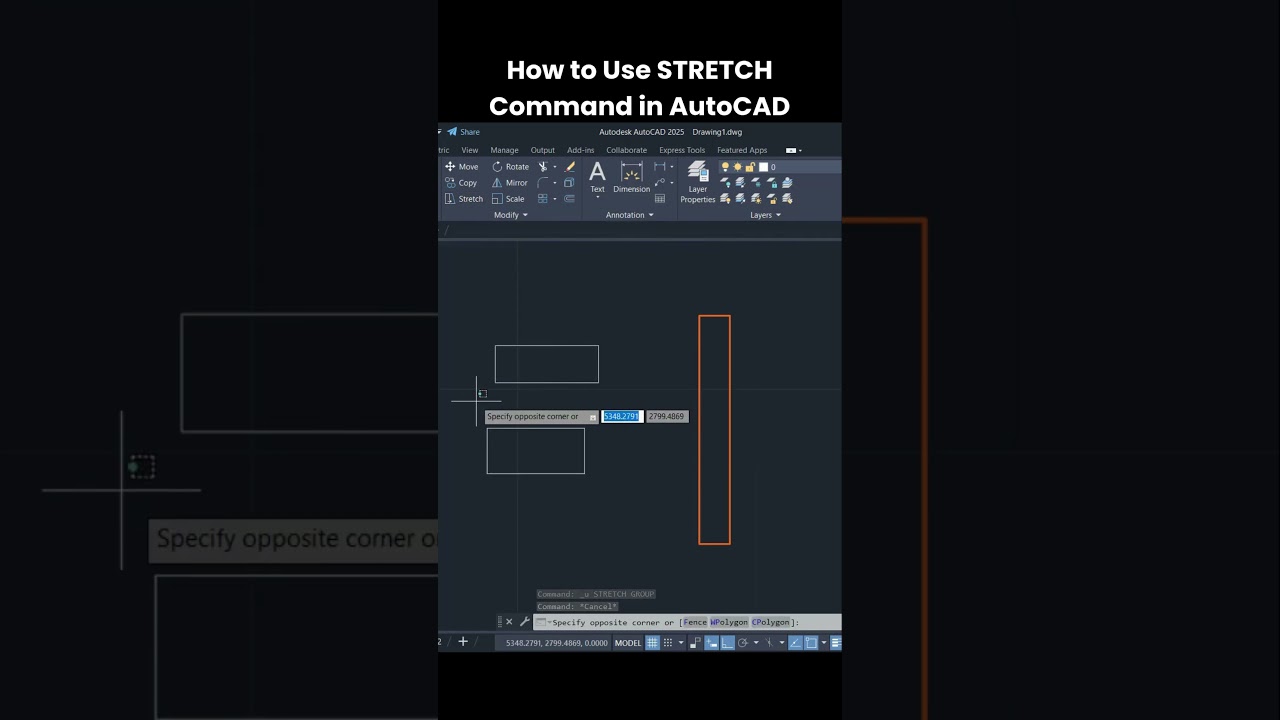Click the Share paper-plane icon

click(x=452, y=132)
